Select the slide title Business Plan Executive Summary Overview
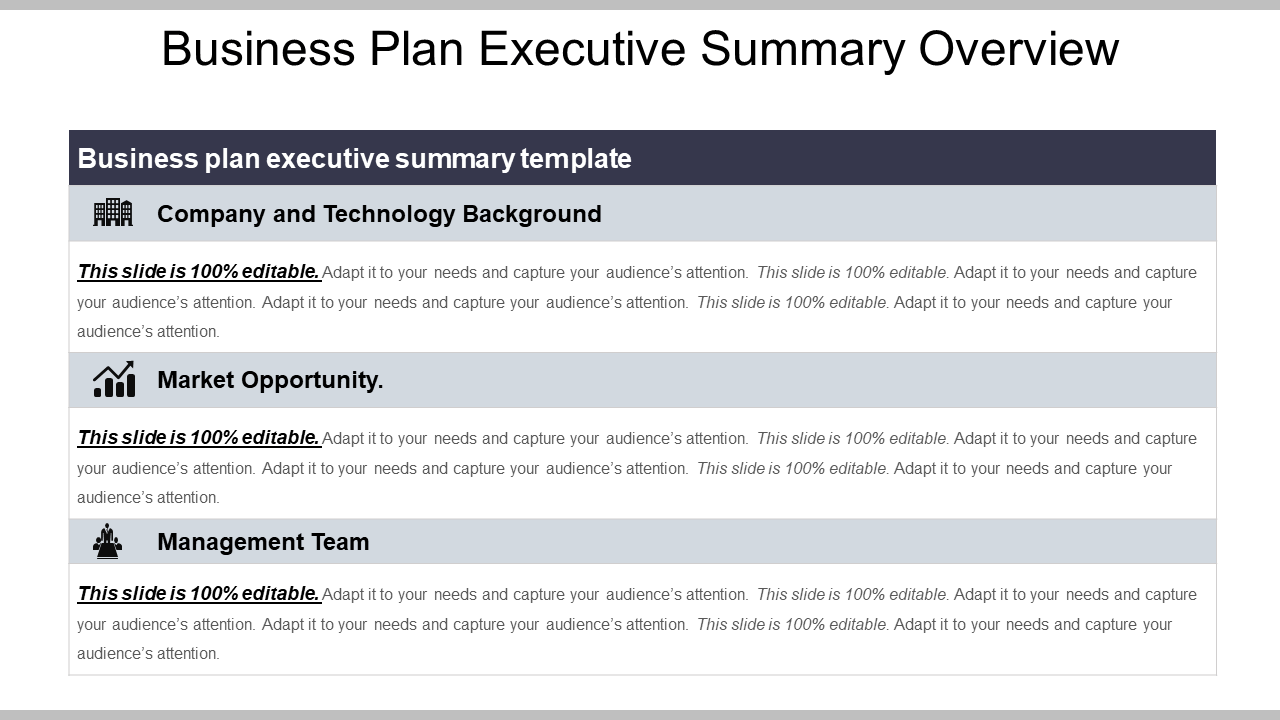The height and width of the screenshot is (720, 1280). click(x=640, y=48)
